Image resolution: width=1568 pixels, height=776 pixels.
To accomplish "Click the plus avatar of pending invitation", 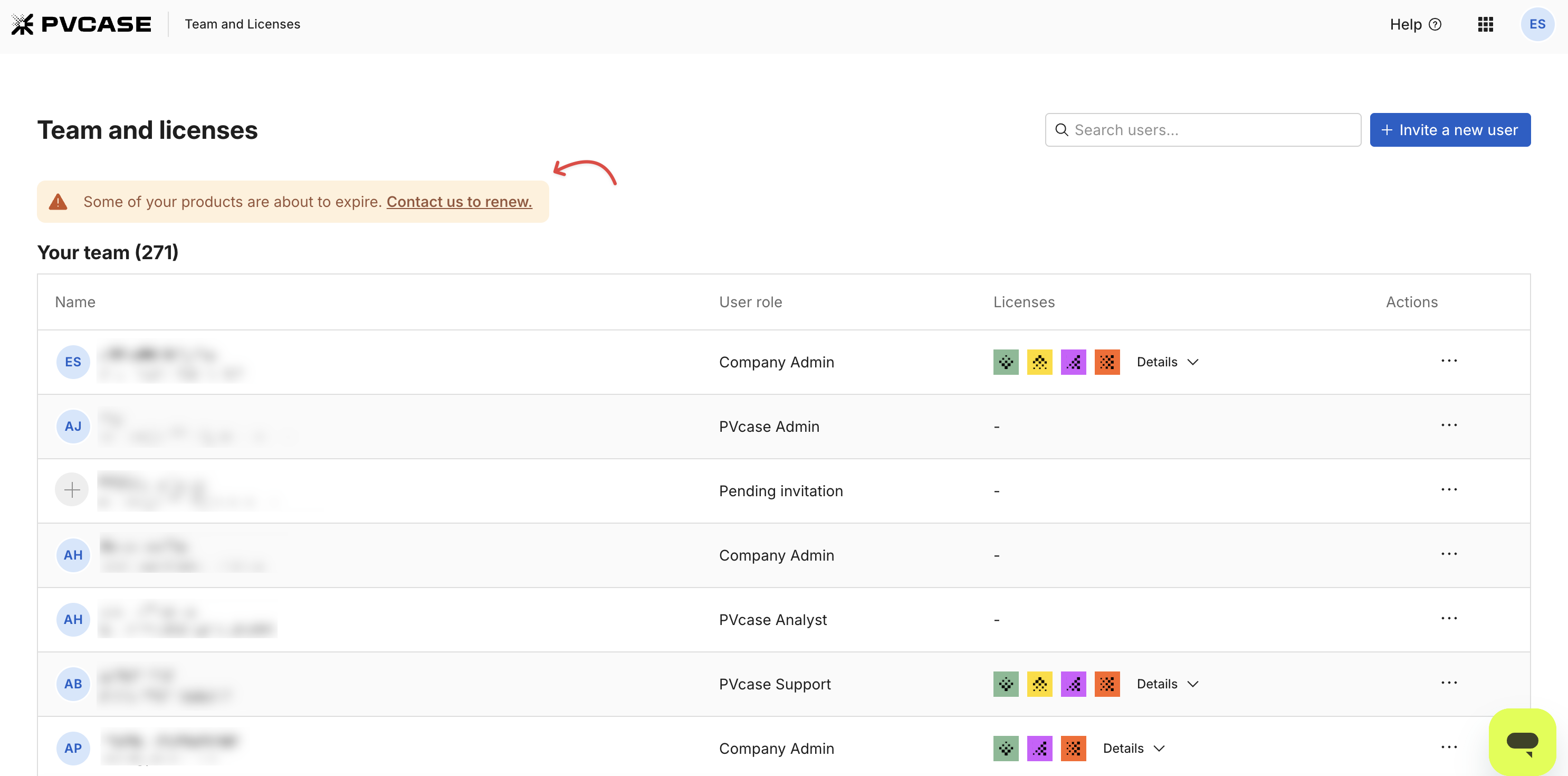I will coord(72,490).
